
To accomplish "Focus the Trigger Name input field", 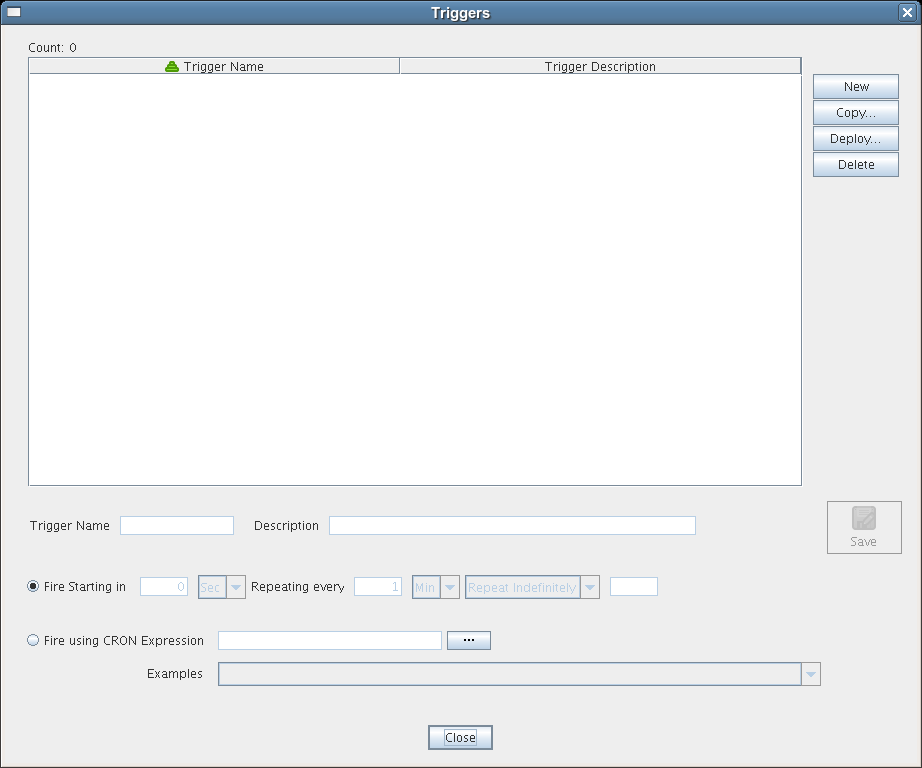I will coord(177,525).
